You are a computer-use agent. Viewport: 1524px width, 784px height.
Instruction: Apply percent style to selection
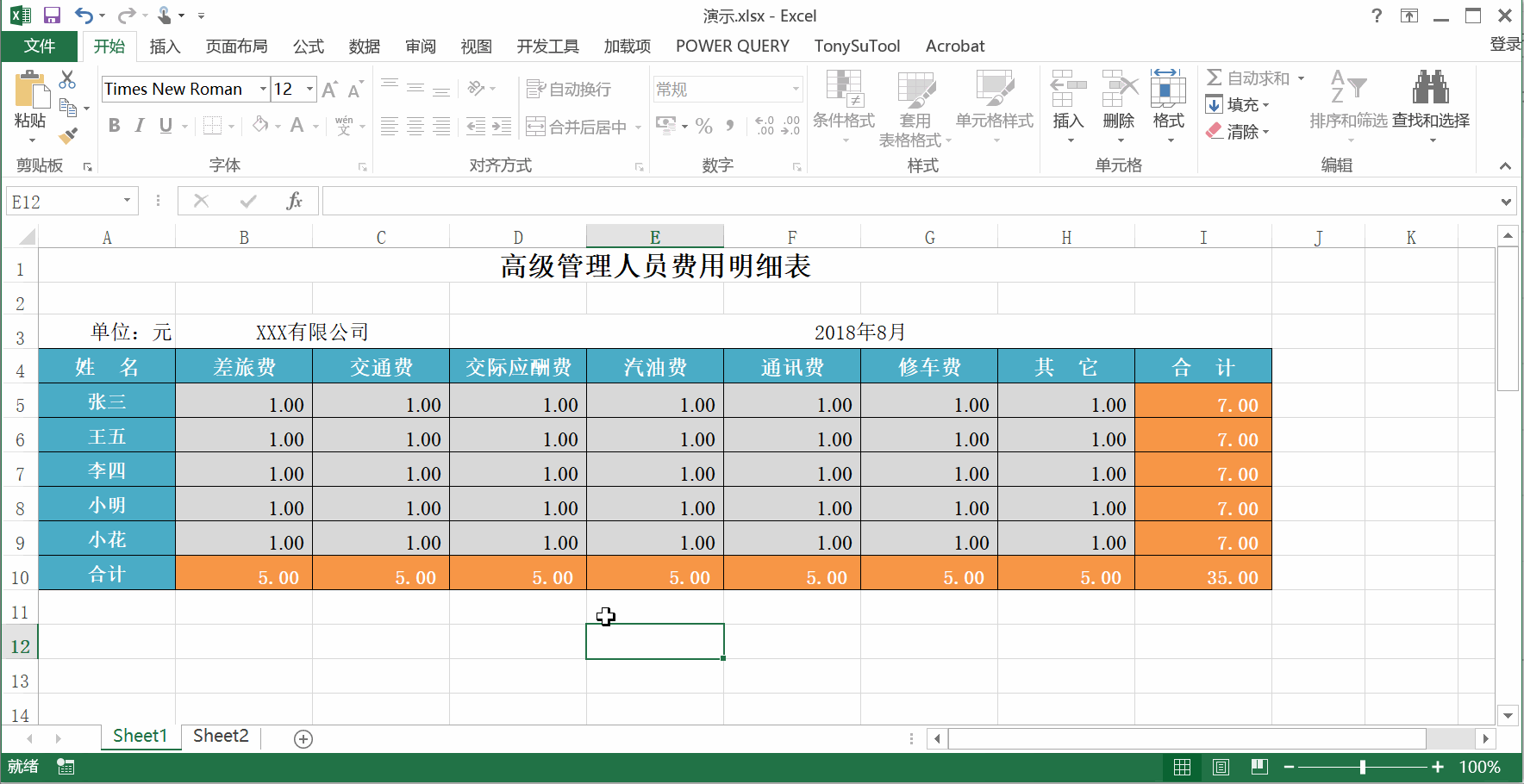point(703,126)
